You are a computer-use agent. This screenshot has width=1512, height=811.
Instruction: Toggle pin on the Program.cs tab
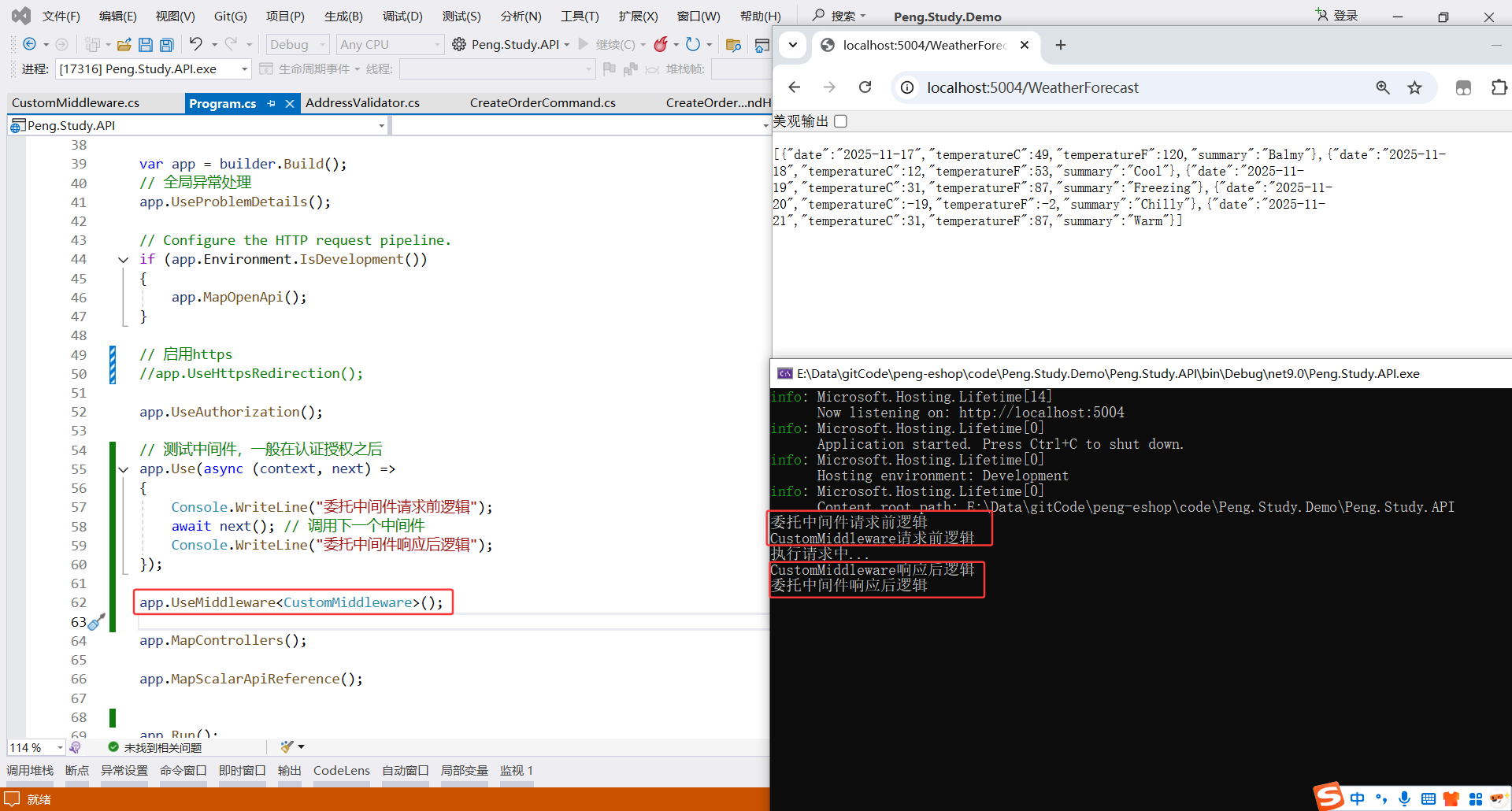pos(271,103)
